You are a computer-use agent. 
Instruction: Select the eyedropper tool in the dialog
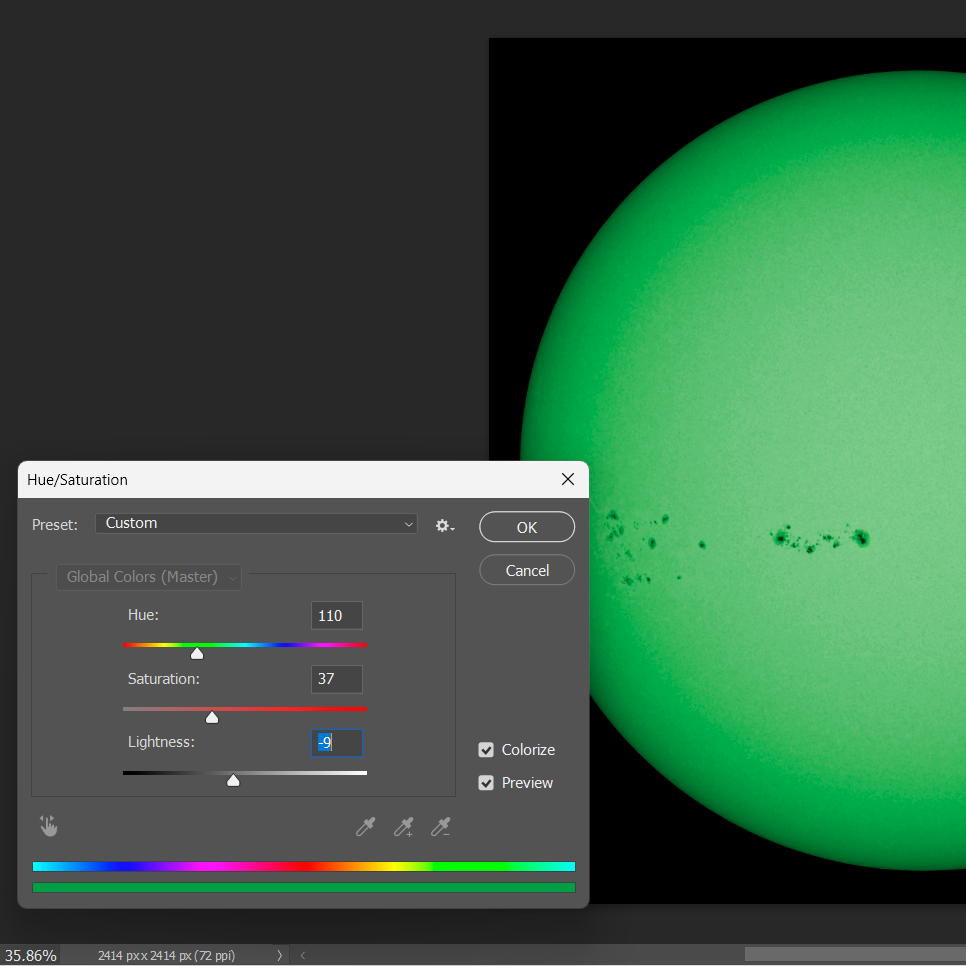coord(366,827)
